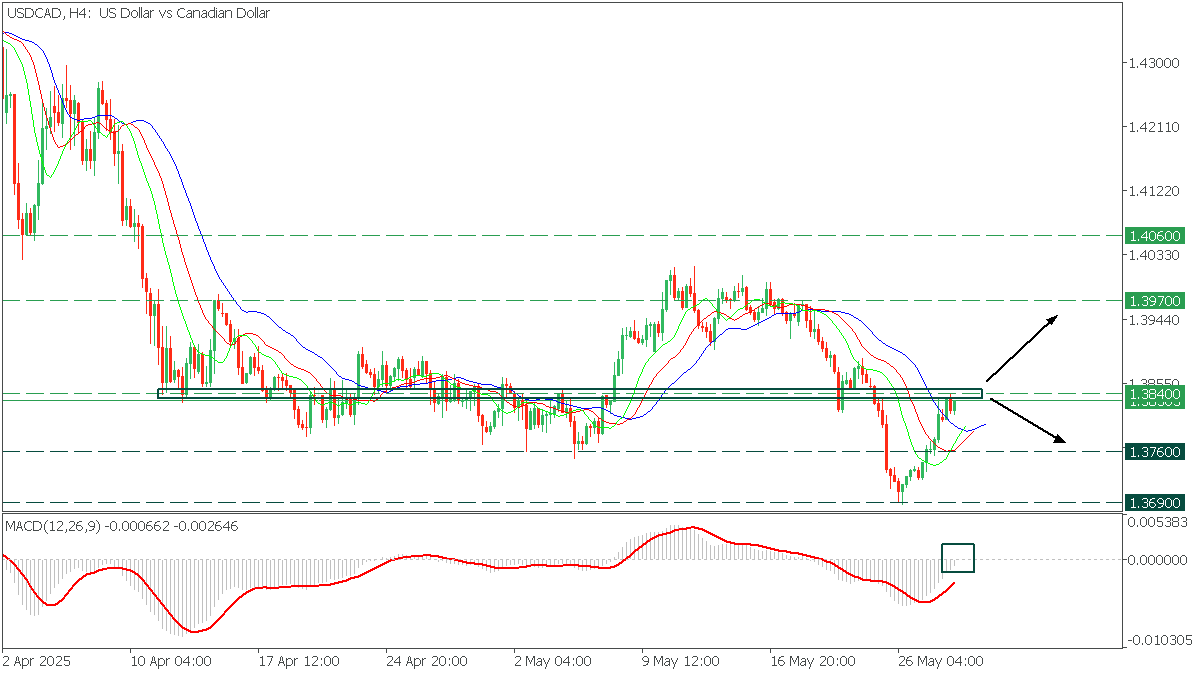
Task: Click the 1.40330 price axis label
Action: pyautogui.click(x=1153, y=255)
